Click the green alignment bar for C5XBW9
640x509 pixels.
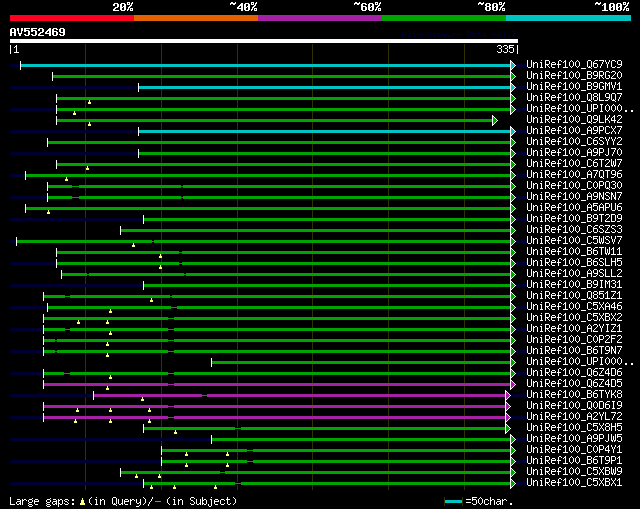pyautogui.click(x=316, y=473)
